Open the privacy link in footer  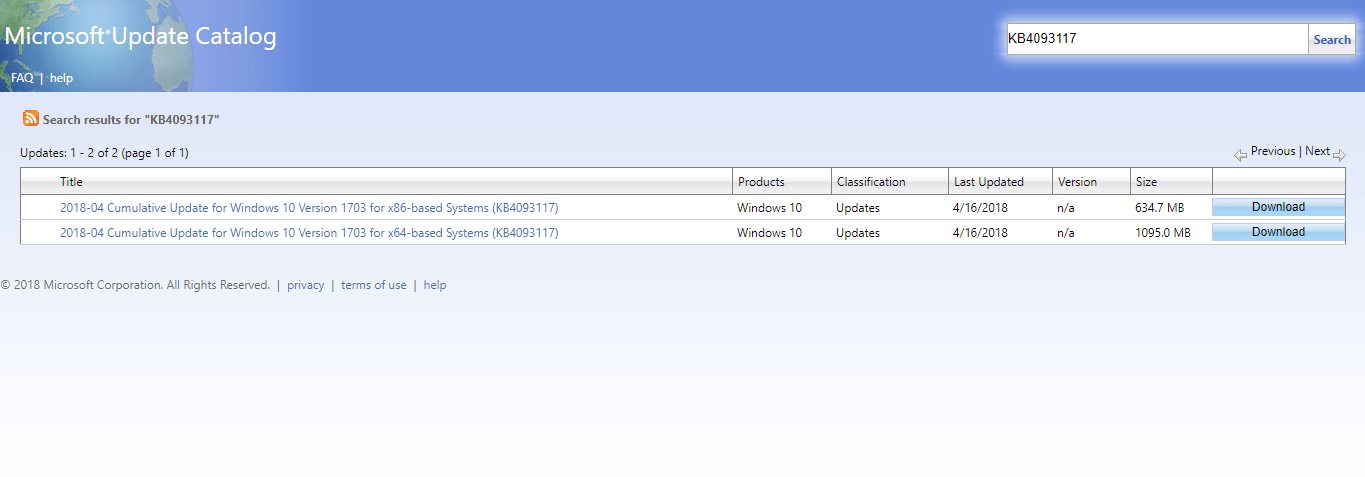point(305,285)
